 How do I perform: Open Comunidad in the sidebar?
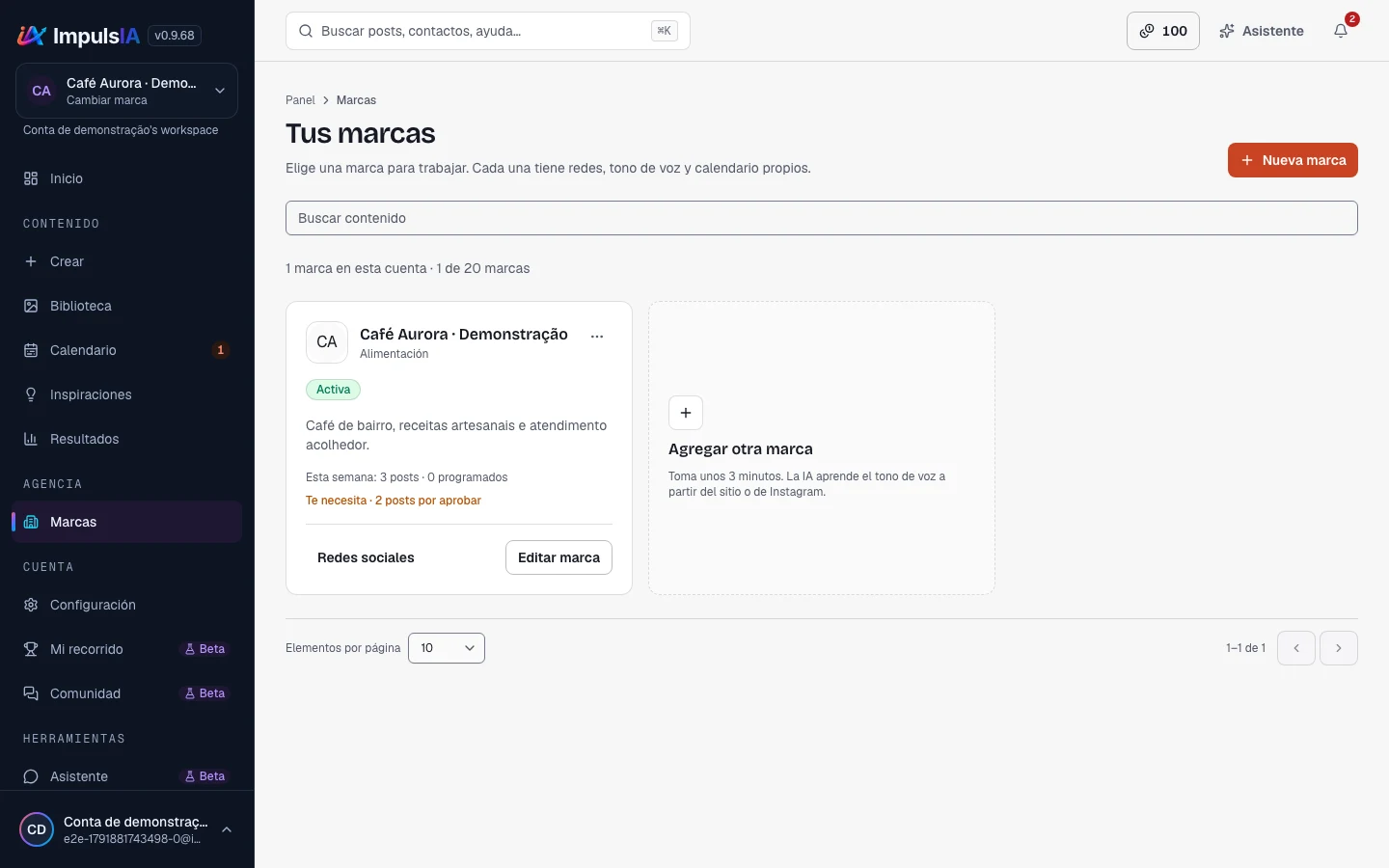coord(126,693)
